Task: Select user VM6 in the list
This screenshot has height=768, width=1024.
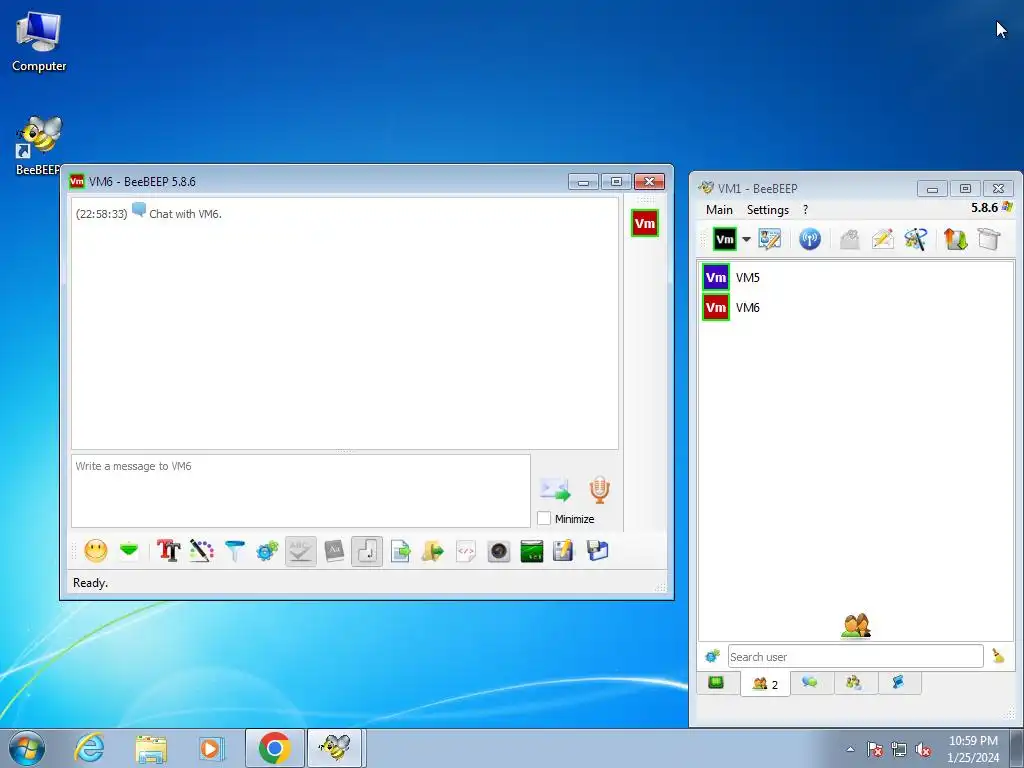Action: pos(856,308)
